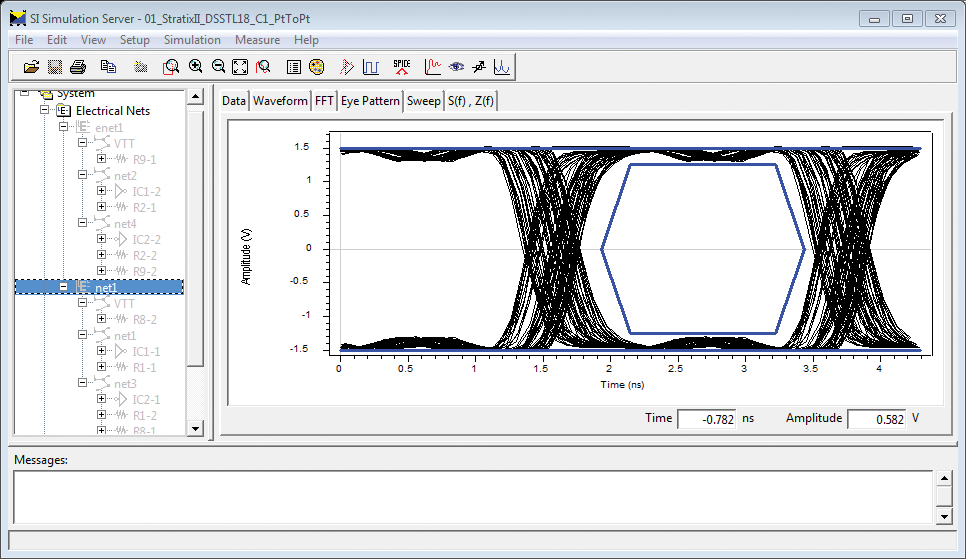Open the list/report icon
Screen dimensions: 966x559
tap(294, 67)
